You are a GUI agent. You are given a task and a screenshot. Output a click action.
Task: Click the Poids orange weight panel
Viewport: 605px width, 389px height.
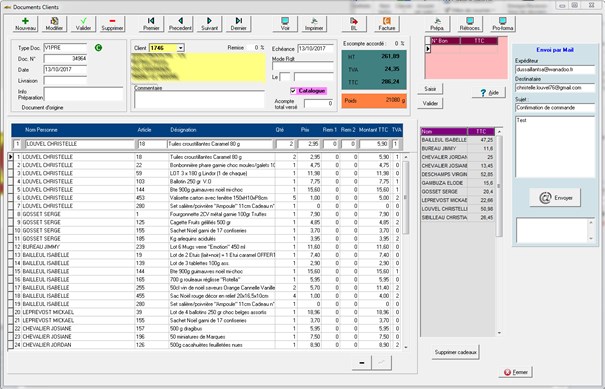(x=374, y=100)
